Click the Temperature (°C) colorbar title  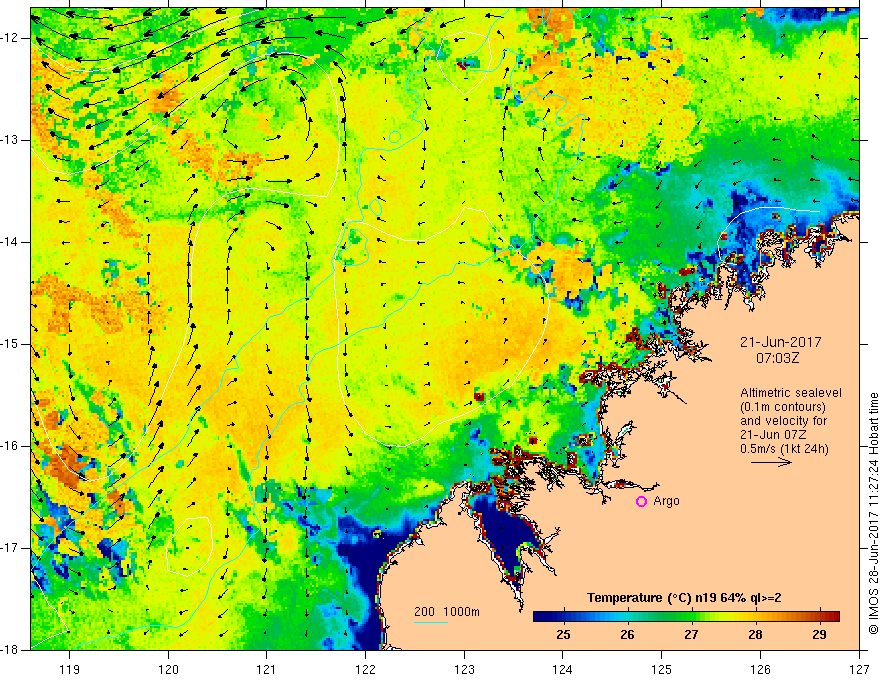(684, 598)
